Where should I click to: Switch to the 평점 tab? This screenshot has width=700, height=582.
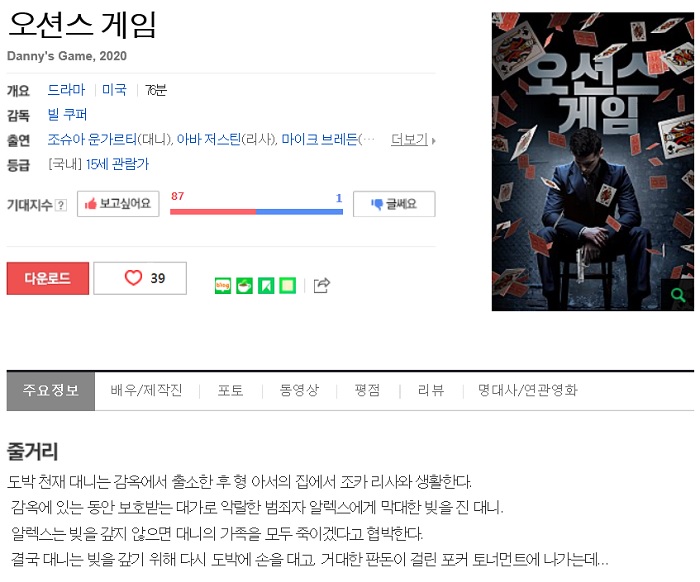point(367,391)
